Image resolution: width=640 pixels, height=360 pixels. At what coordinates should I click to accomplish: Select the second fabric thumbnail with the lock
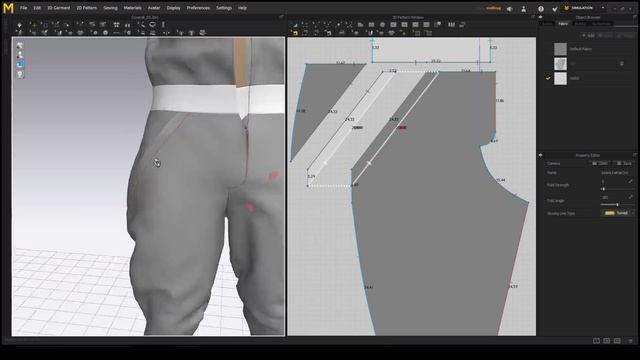tap(560, 64)
